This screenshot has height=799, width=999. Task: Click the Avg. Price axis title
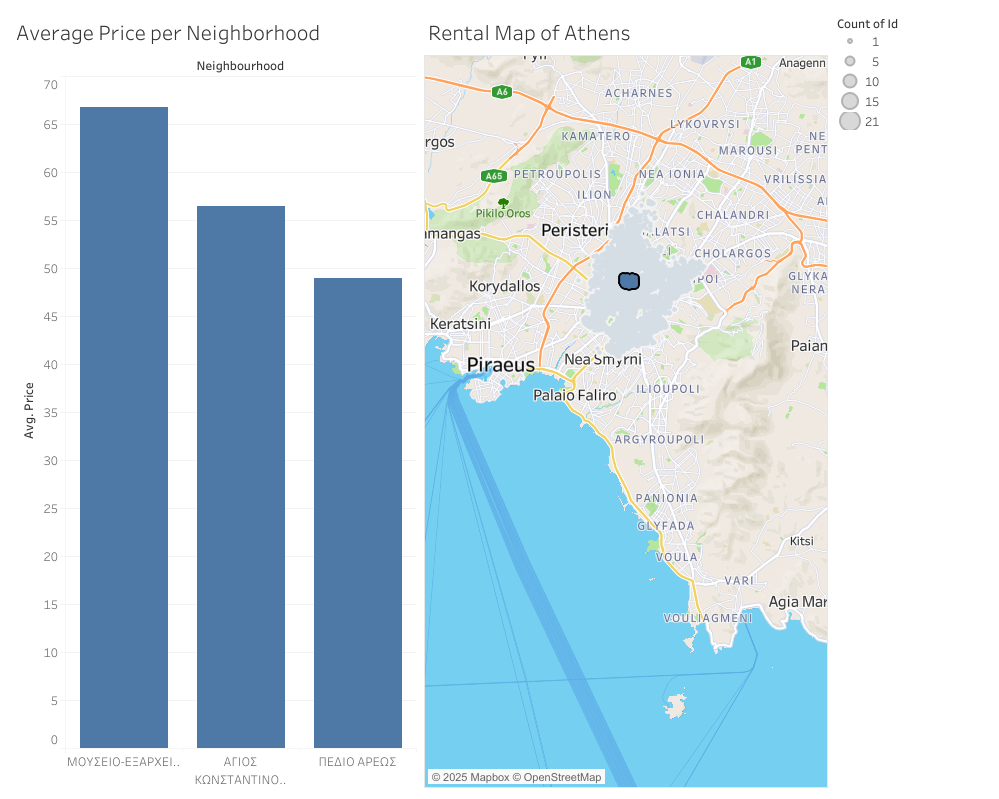pos(29,410)
